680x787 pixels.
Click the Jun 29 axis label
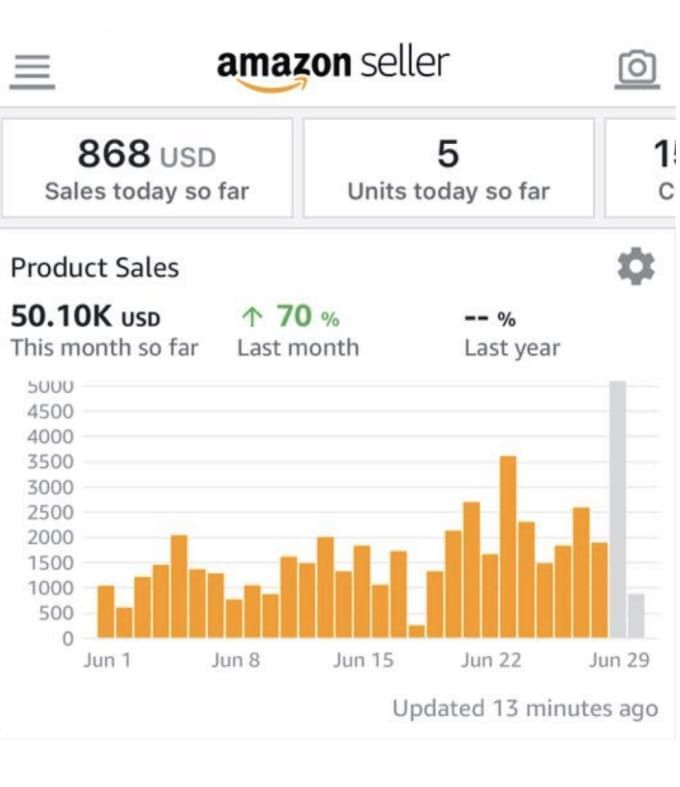pos(619,660)
